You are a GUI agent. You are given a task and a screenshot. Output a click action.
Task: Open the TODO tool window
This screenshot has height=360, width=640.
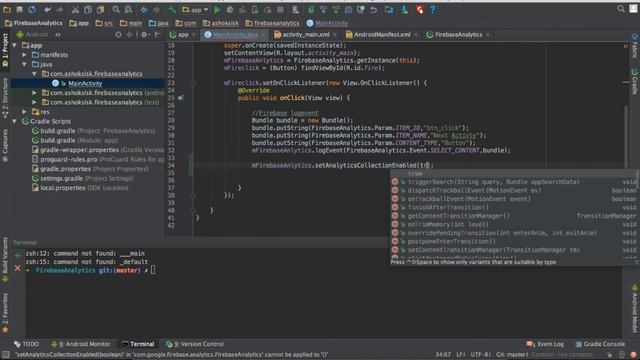27,344
